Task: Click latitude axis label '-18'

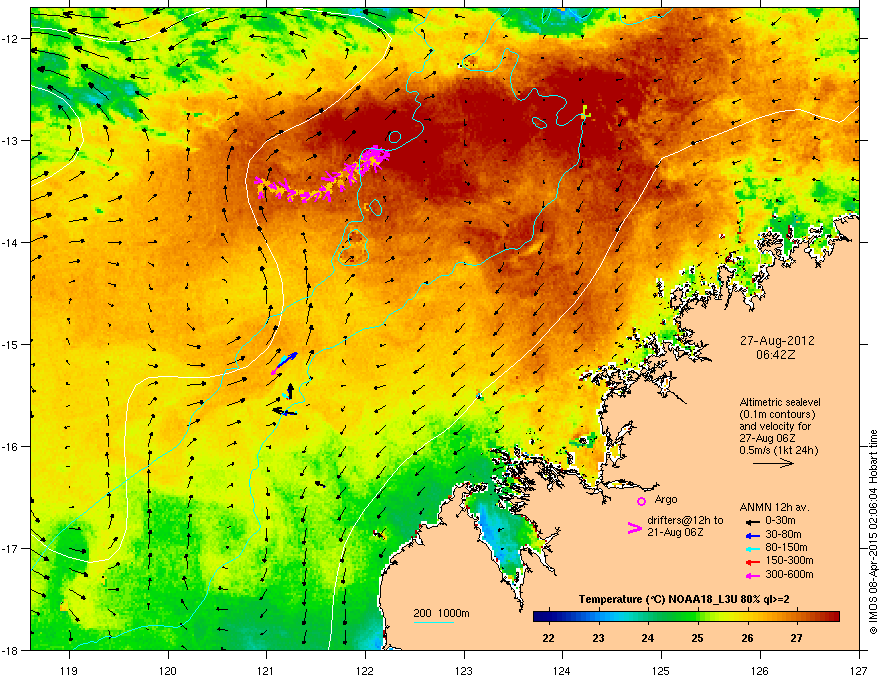Action: pyautogui.click(x=10, y=650)
